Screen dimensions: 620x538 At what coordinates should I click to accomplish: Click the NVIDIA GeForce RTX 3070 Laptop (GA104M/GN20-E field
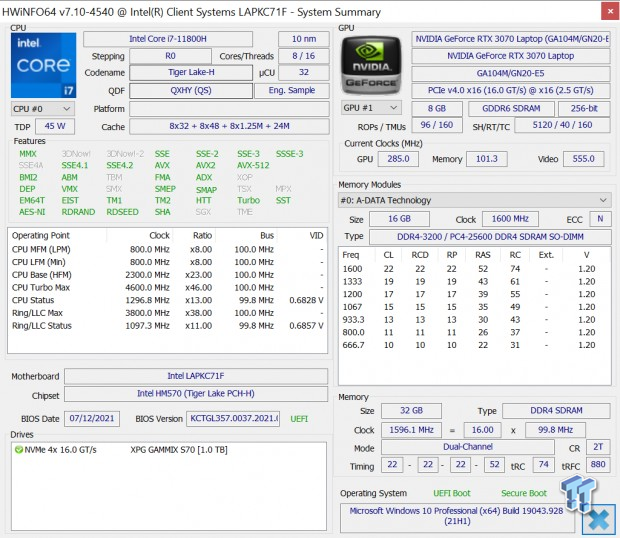511,39
